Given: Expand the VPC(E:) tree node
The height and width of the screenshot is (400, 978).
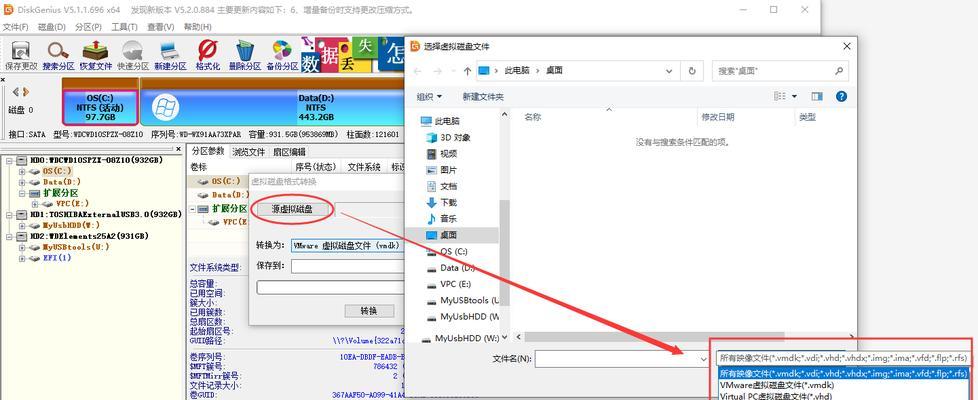Looking at the screenshot, I should point(34,203).
